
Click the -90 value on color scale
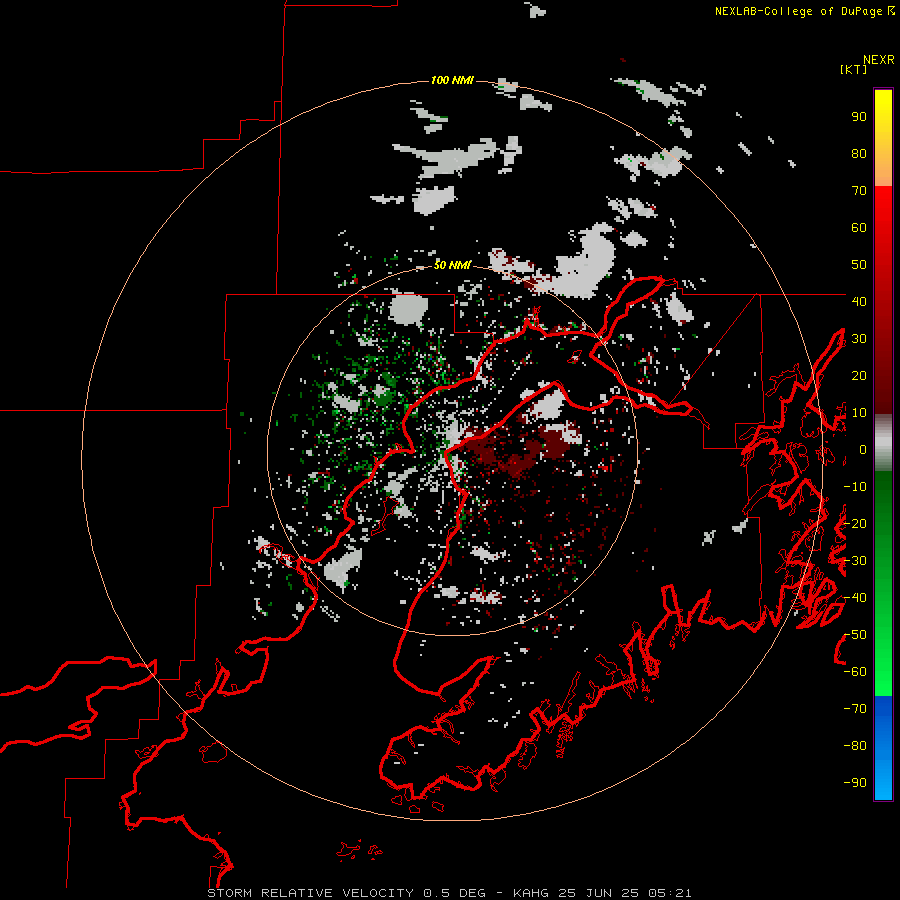click(855, 783)
